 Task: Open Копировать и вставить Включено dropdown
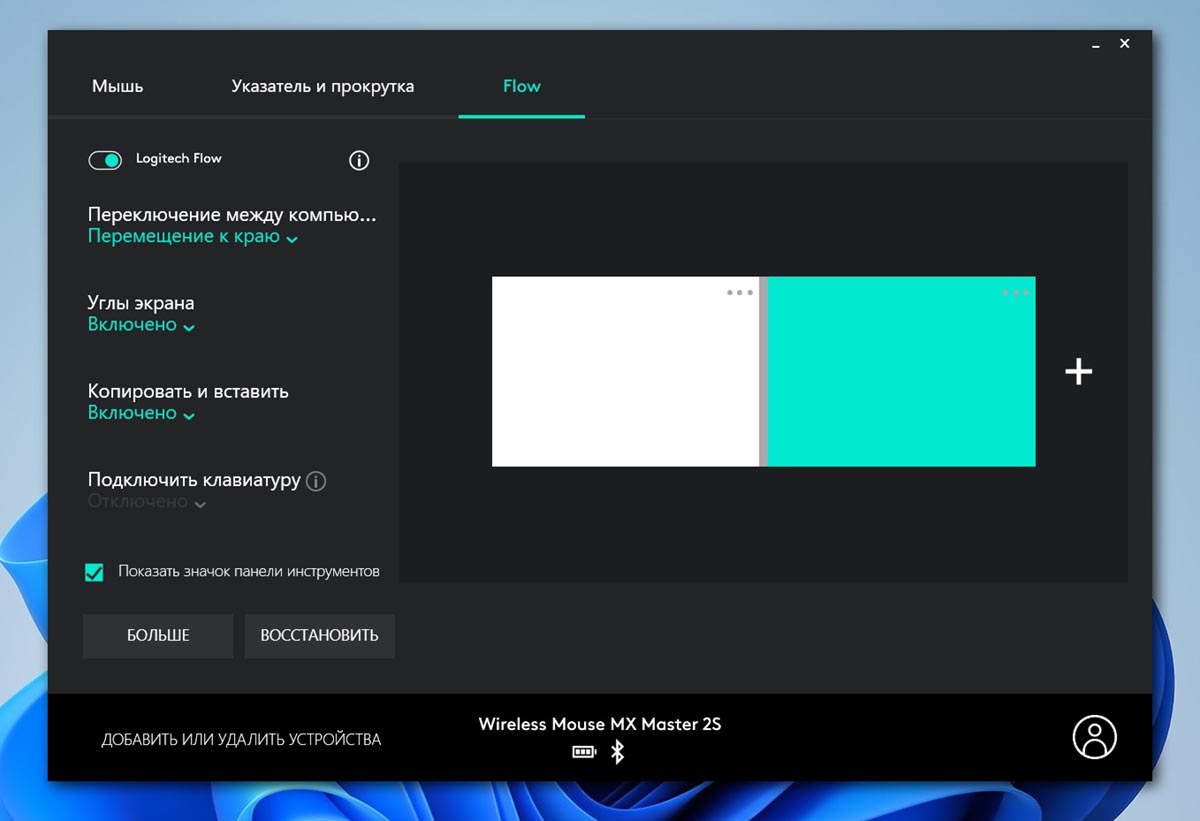[x=141, y=414]
